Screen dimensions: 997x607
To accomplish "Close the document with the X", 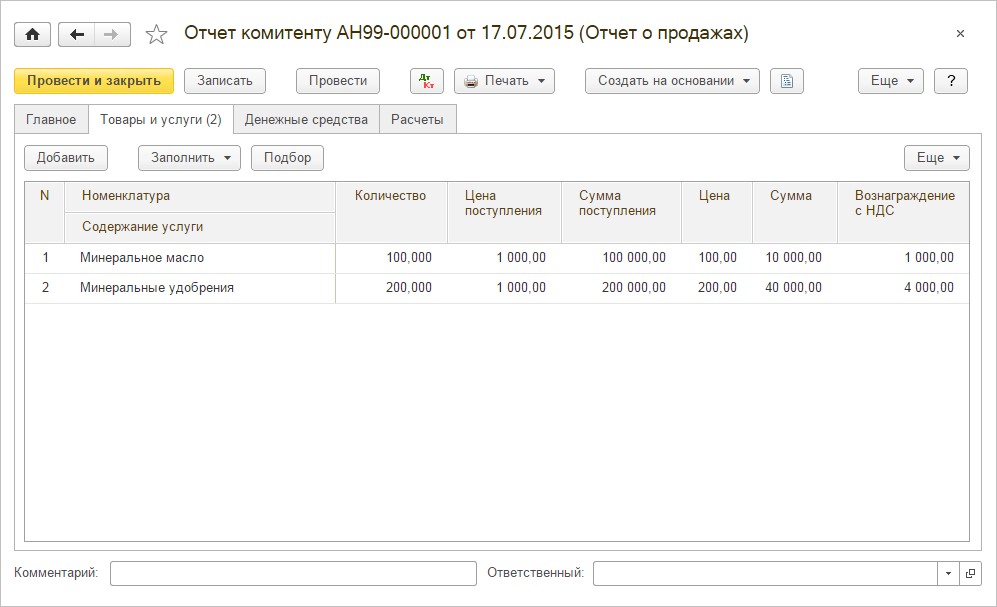I will 960,34.
